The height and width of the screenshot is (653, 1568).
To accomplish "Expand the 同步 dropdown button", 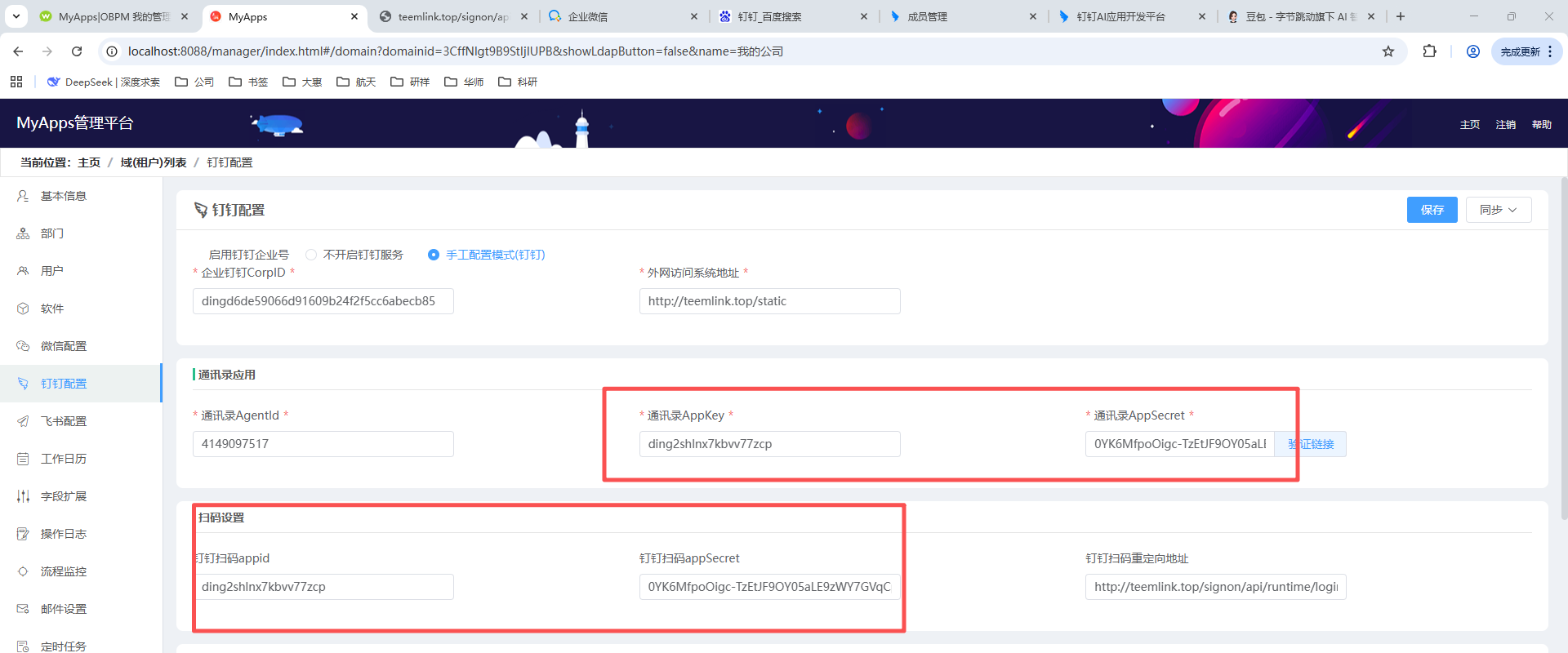I will tap(1499, 210).
